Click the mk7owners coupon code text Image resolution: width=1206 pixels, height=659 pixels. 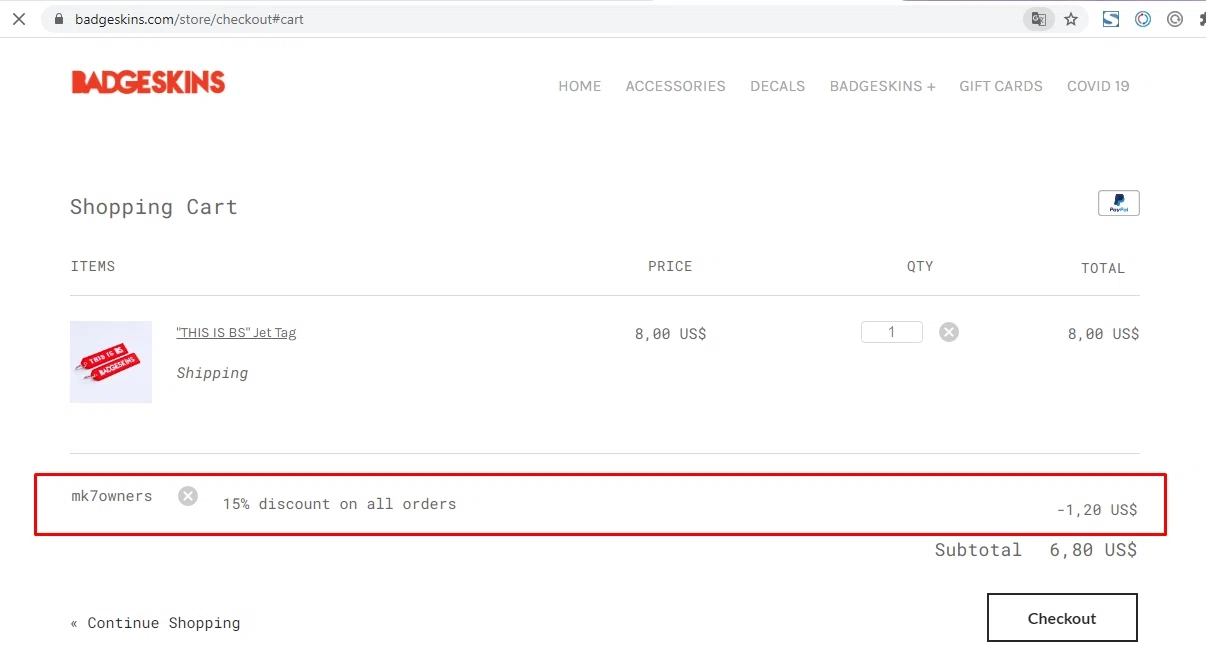click(112, 496)
